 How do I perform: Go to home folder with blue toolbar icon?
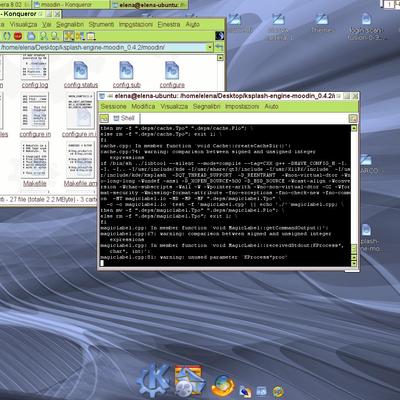31,36
